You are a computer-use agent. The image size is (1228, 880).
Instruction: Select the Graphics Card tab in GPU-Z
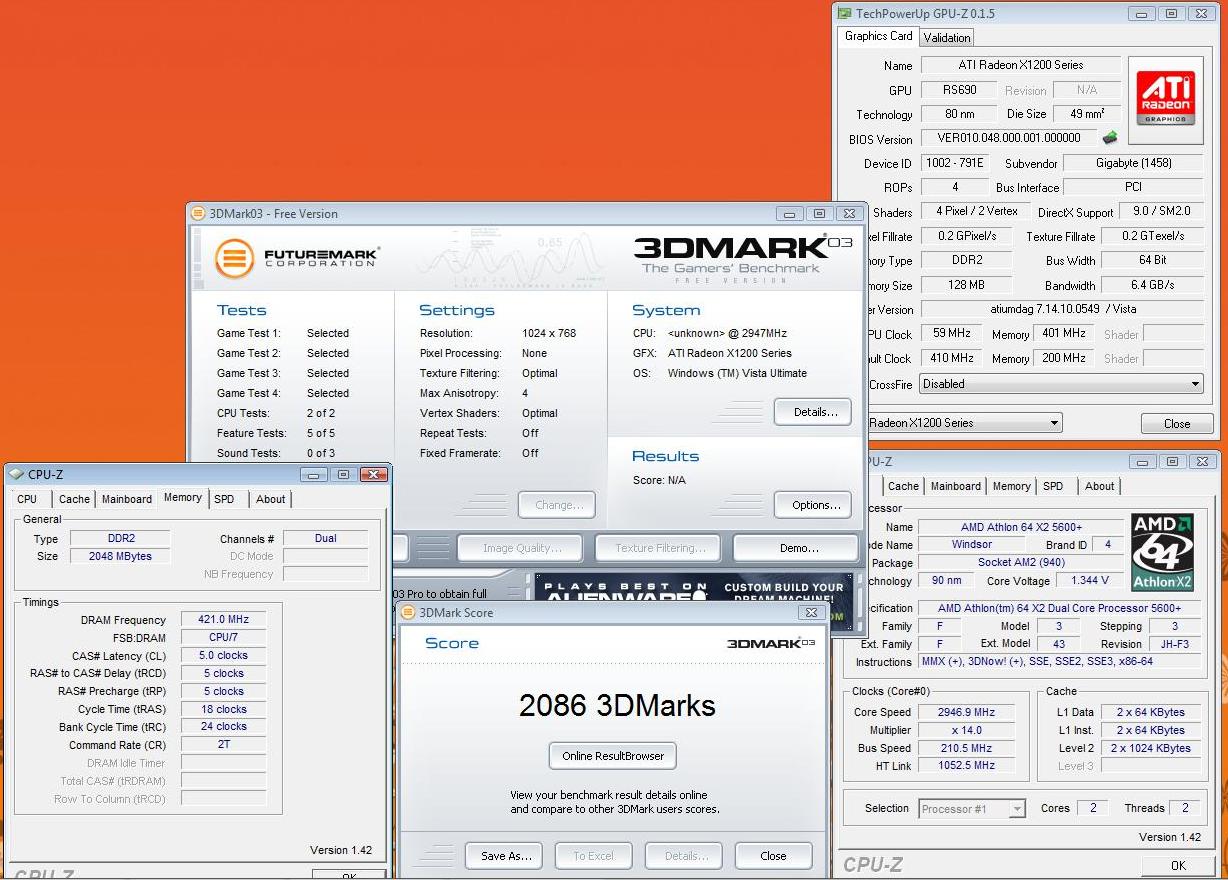tap(878, 36)
